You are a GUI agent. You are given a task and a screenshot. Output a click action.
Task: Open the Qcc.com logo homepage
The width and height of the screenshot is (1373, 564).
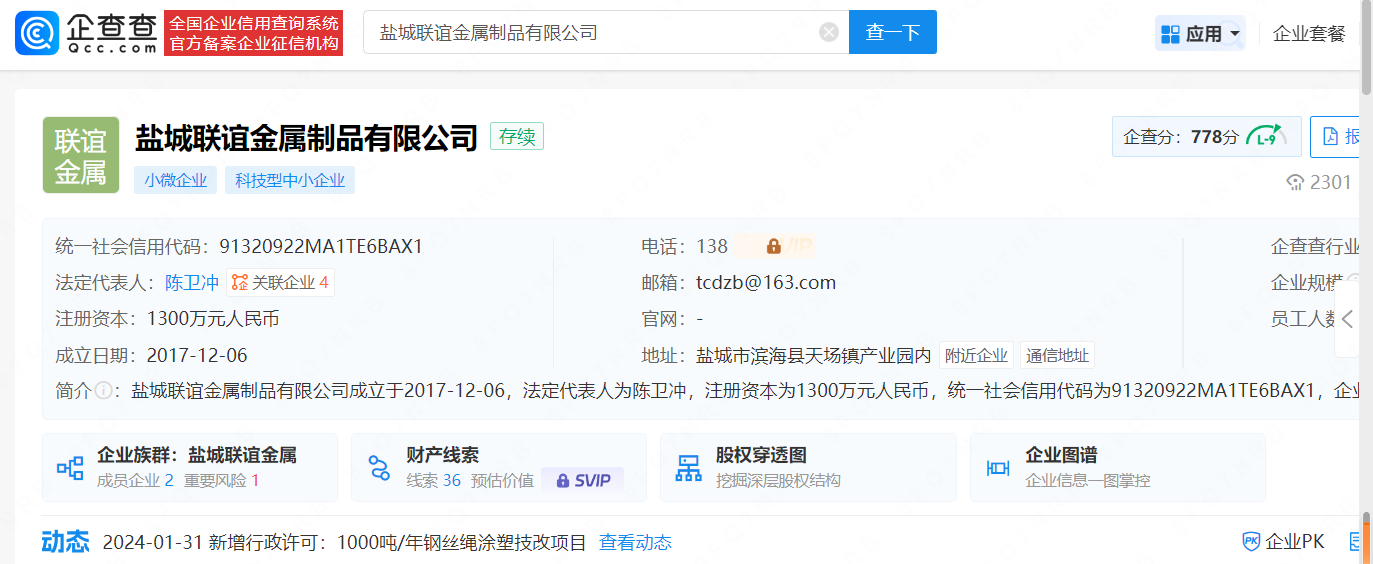tap(87, 33)
